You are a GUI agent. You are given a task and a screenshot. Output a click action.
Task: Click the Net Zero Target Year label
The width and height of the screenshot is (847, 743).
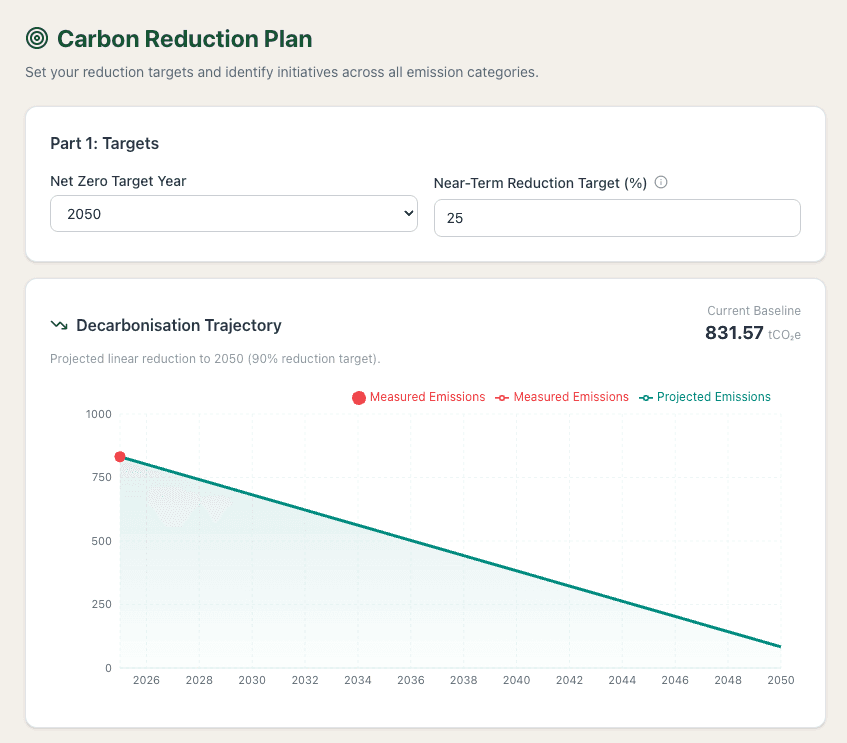tap(118, 182)
